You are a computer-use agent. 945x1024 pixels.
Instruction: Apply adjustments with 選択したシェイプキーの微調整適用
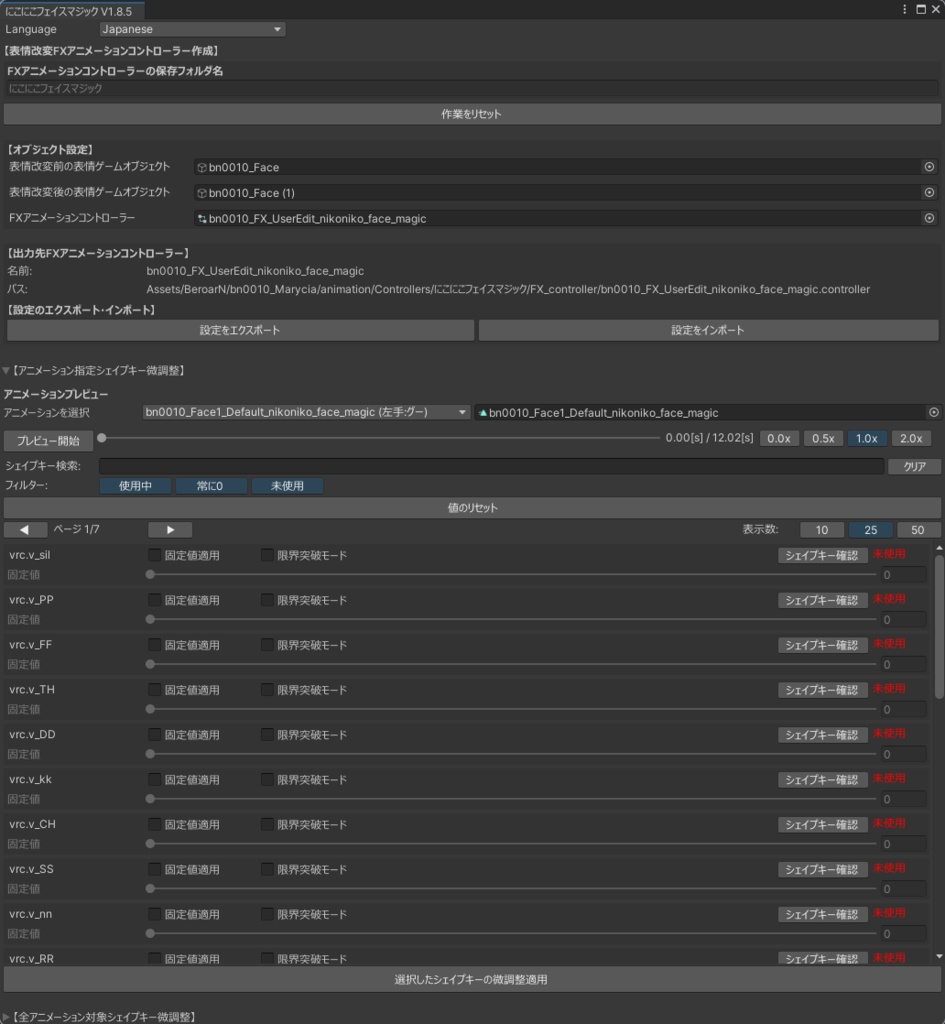tap(472, 979)
